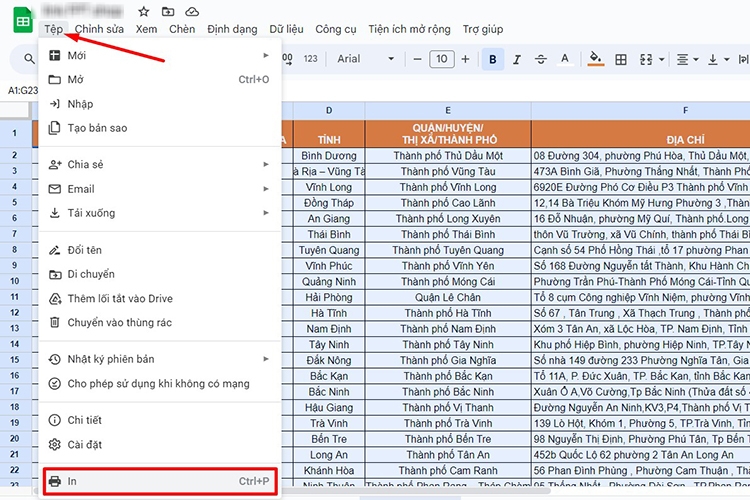The image size is (750, 500).
Task: Open the Trợ giúp menu
Action: click(x=483, y=29)
